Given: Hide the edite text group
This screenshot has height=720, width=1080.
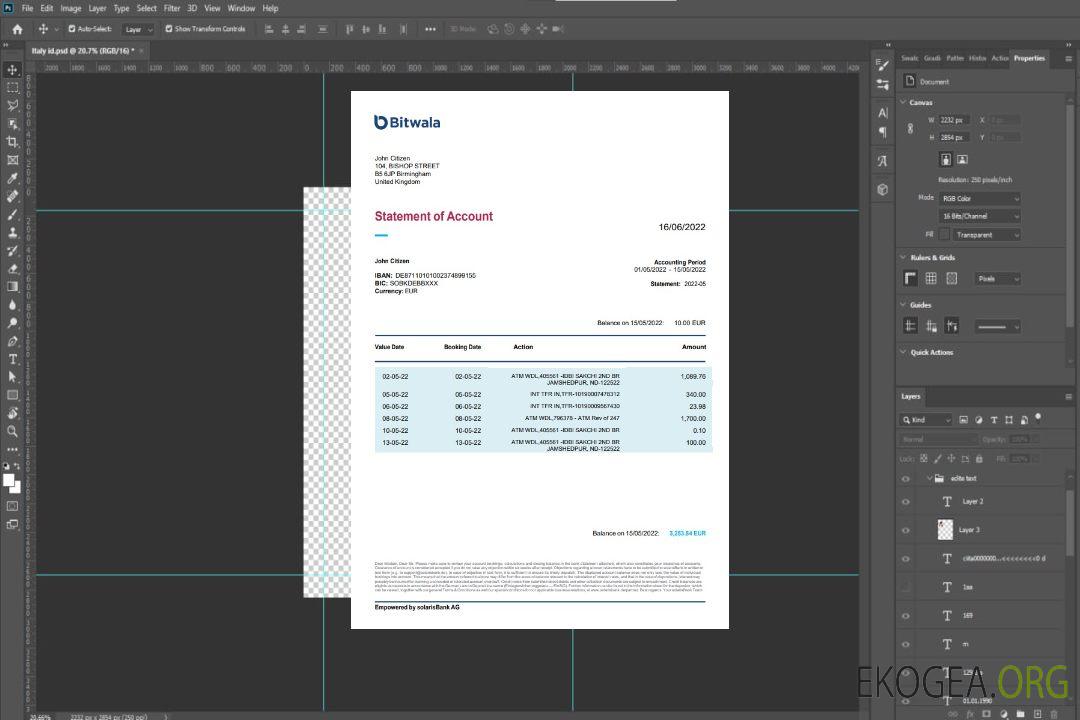Looking at the screenshot, I should pos(906,478).
